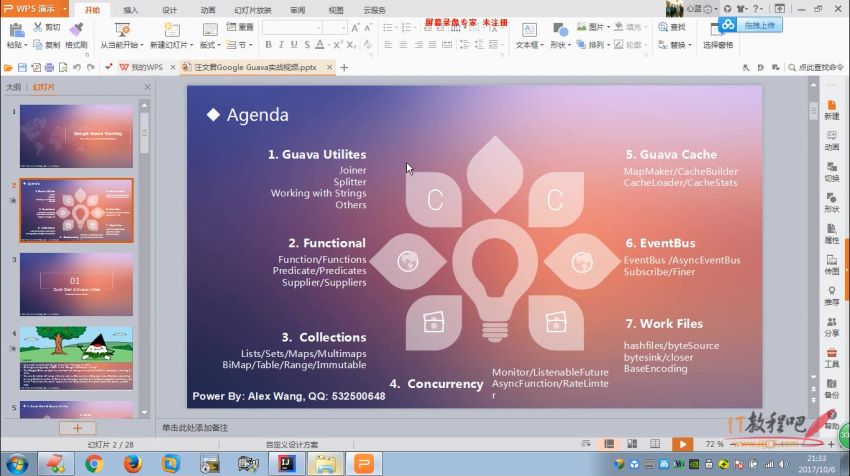Select slide 4 thumbnail with tree picture
The width and height of the screenshot is (850, 476).
(76, 358)
